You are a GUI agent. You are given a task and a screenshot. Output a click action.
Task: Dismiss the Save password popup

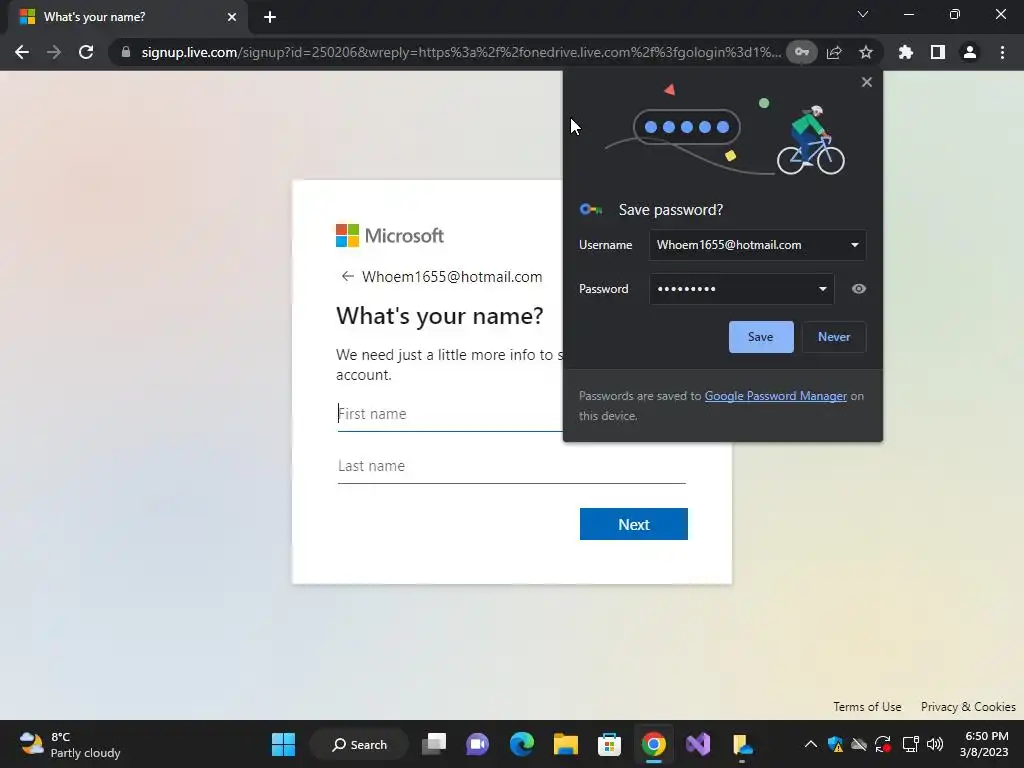click(867, 82)
